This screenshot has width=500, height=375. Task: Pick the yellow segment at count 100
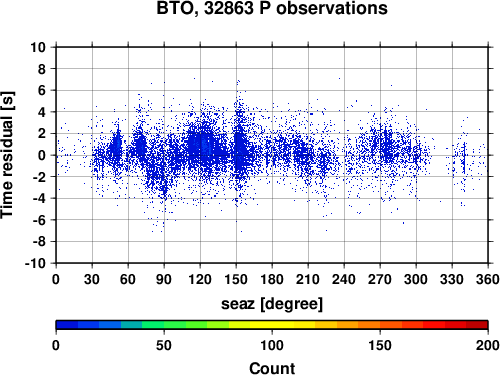point(272,325)
